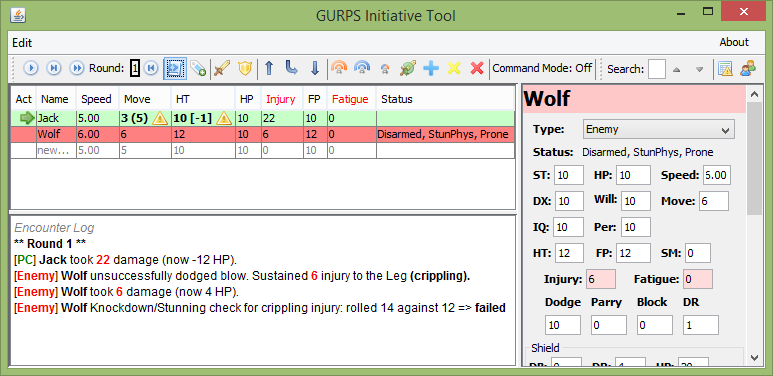The image size is (773, 376).
Task: Click the search next down triangle
Action: click(x=699, y=69)
